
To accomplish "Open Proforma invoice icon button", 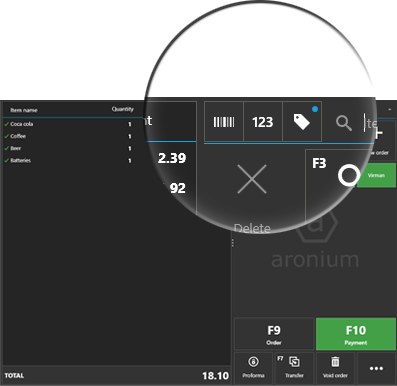I will pyautogui.click(x=253, y=362).
